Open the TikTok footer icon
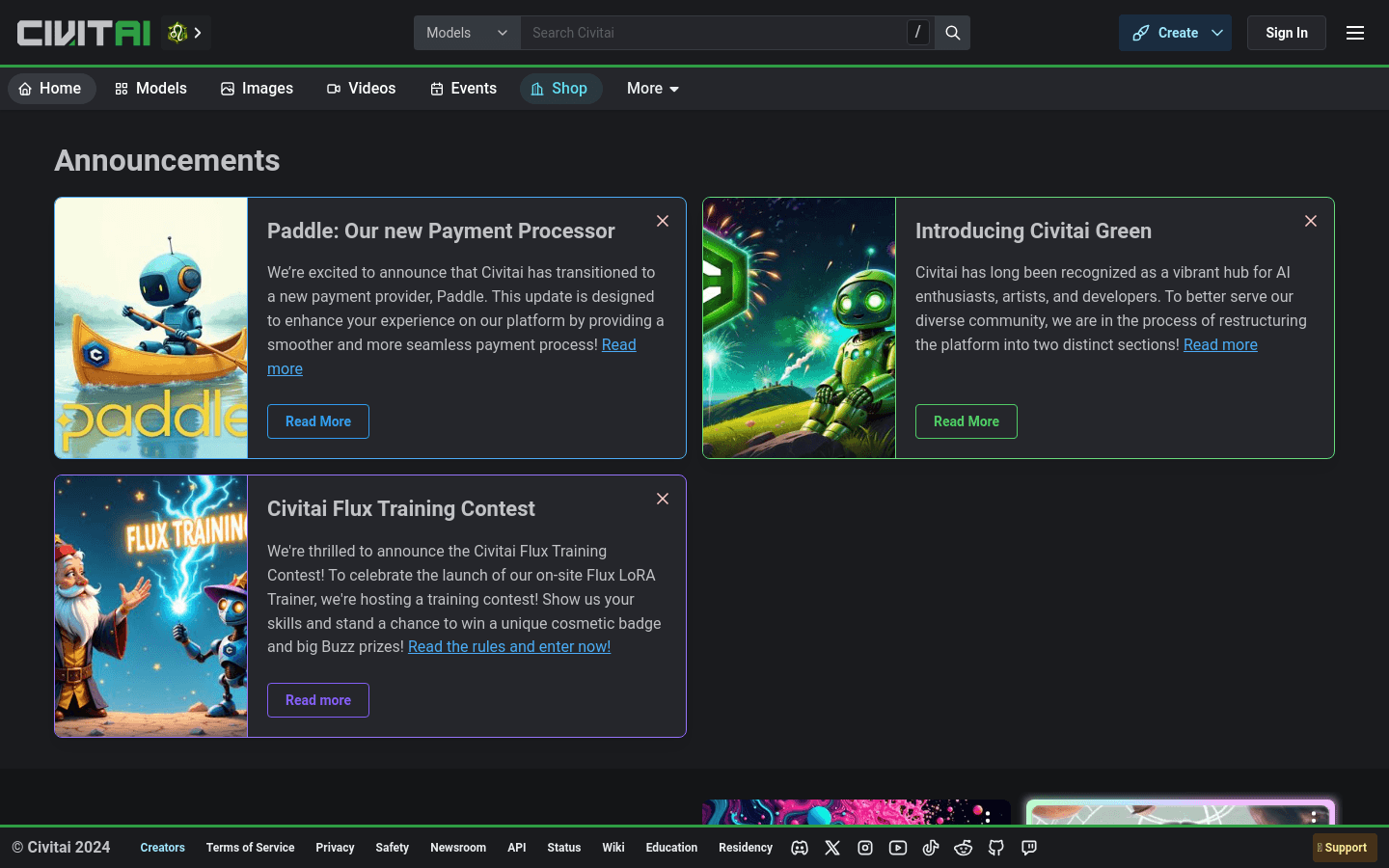The image size is (1389, 868). point(931,848)
